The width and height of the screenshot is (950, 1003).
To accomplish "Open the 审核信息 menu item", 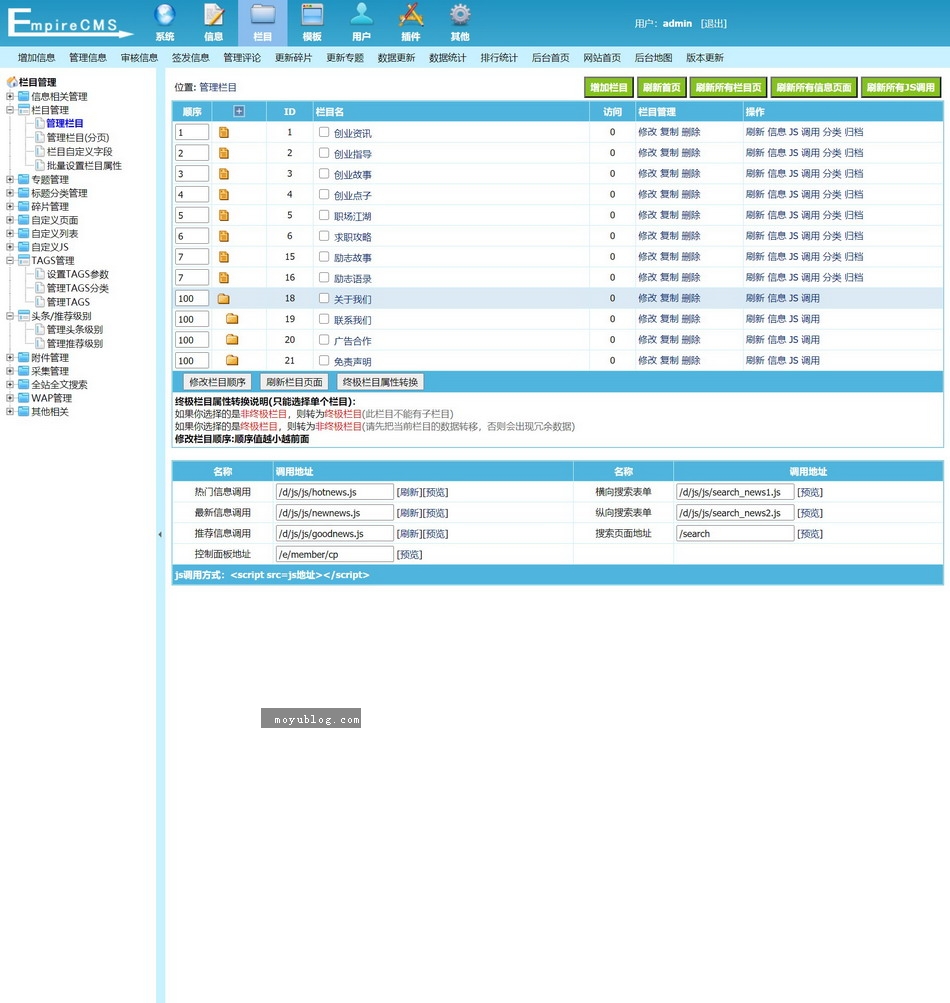I will 139,58.
